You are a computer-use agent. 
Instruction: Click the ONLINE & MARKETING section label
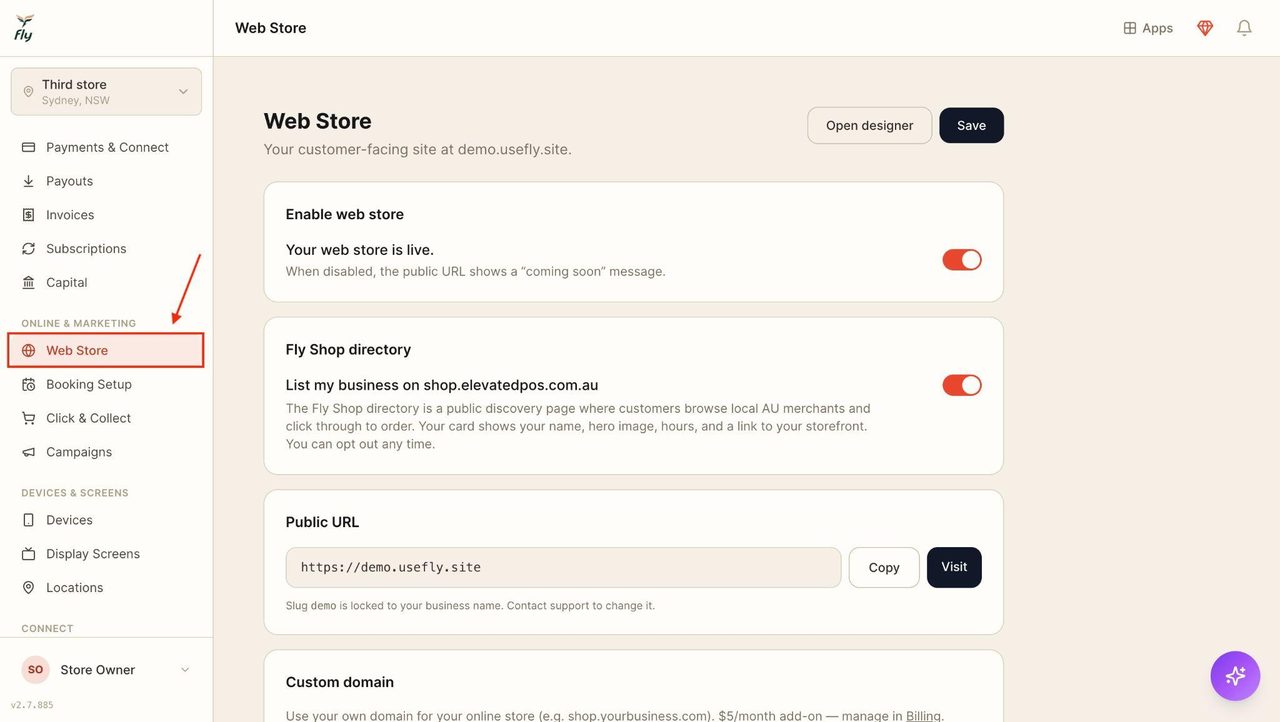tap(79, 324)
